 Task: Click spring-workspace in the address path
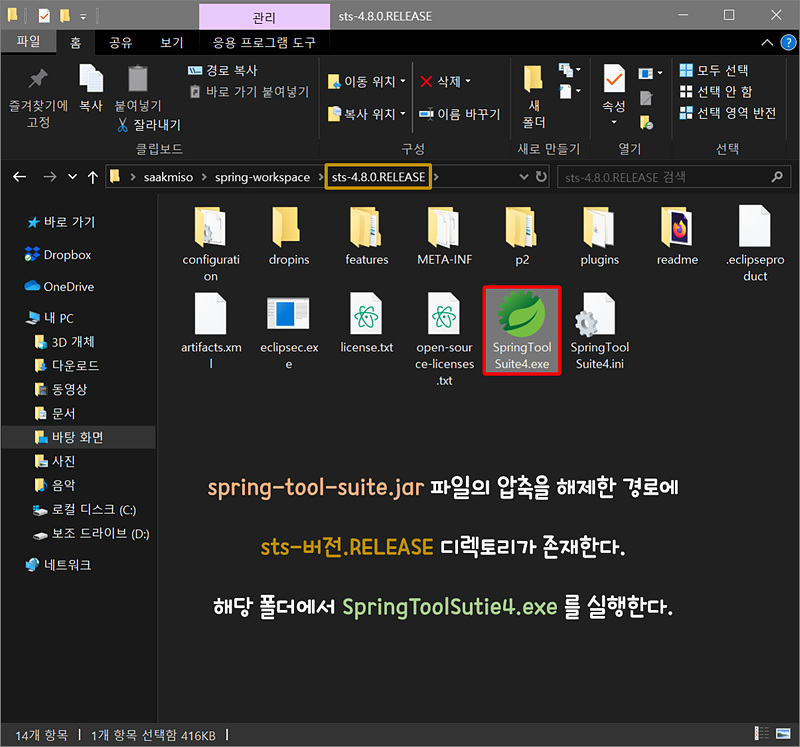[262, 177]
